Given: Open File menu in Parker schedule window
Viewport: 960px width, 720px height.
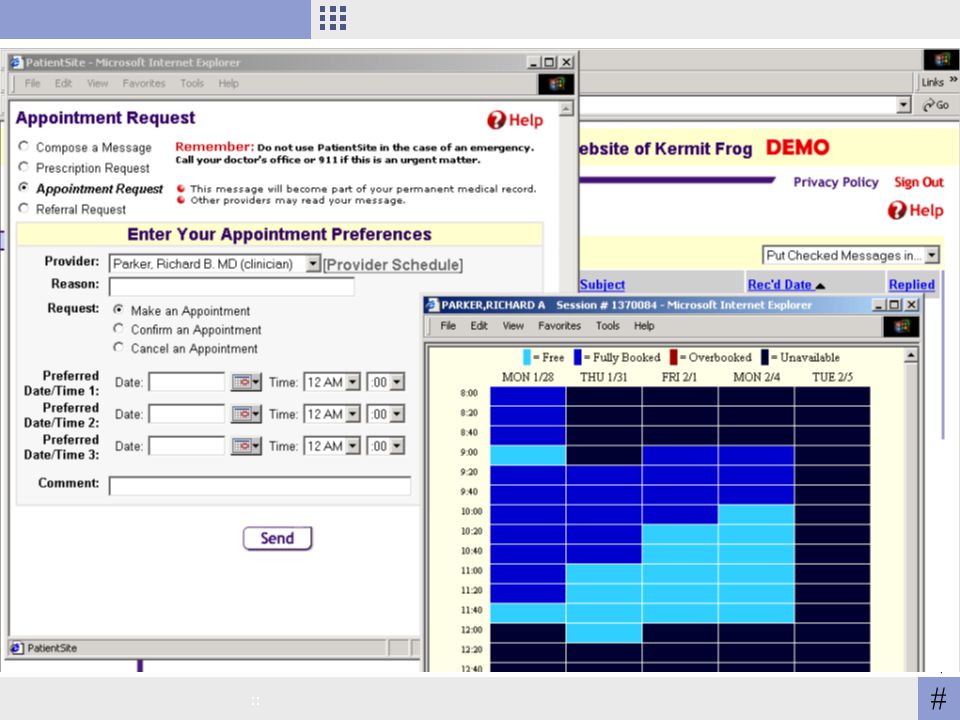Looking at the screenshot, I should click(x=448, y=326).
